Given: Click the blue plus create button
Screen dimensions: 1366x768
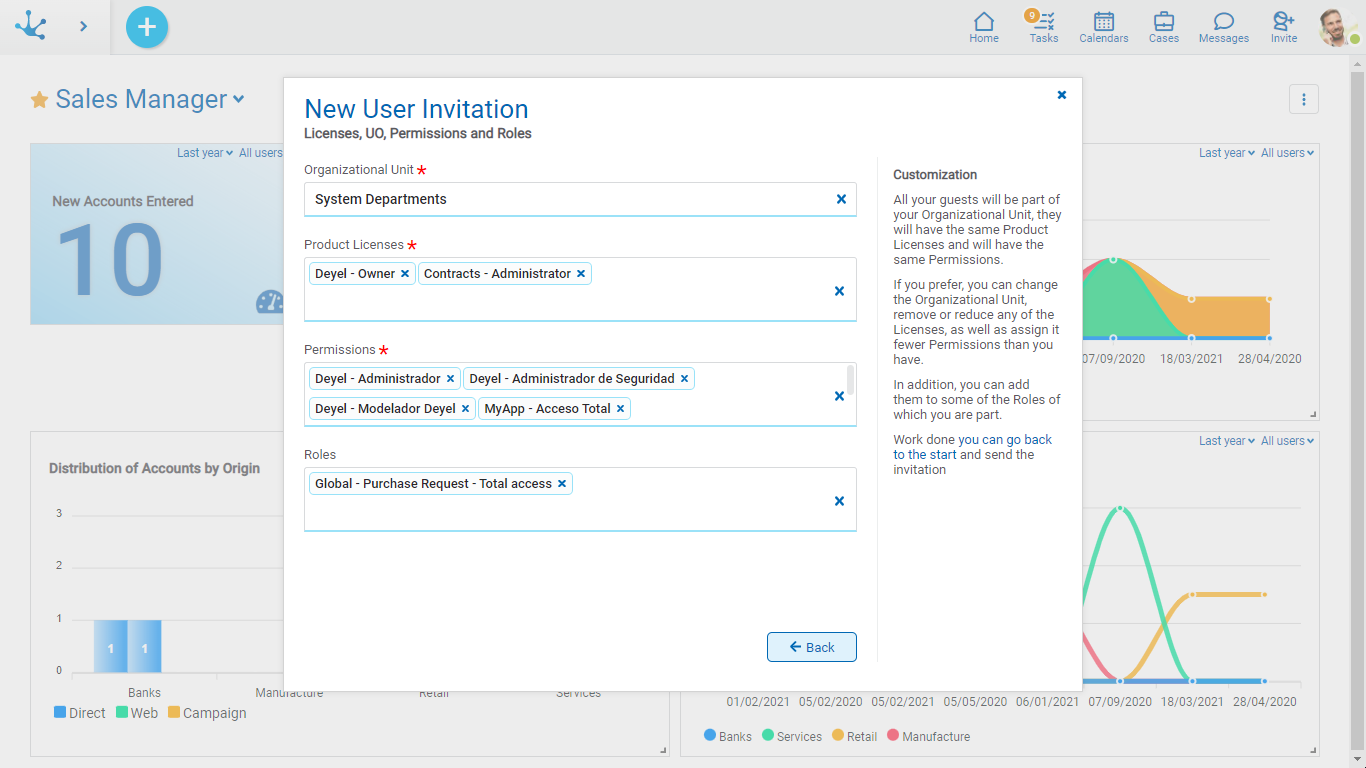Looking at the screenshot, I should click(x=147, y=27).
